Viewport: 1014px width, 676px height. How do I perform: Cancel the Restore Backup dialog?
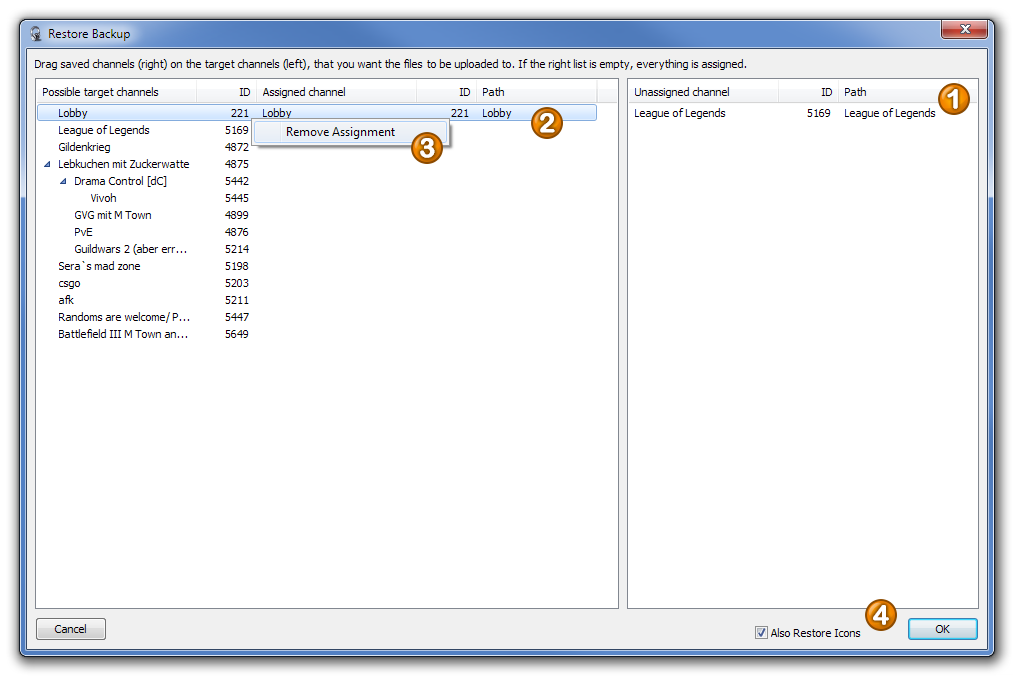pos(70,629)
